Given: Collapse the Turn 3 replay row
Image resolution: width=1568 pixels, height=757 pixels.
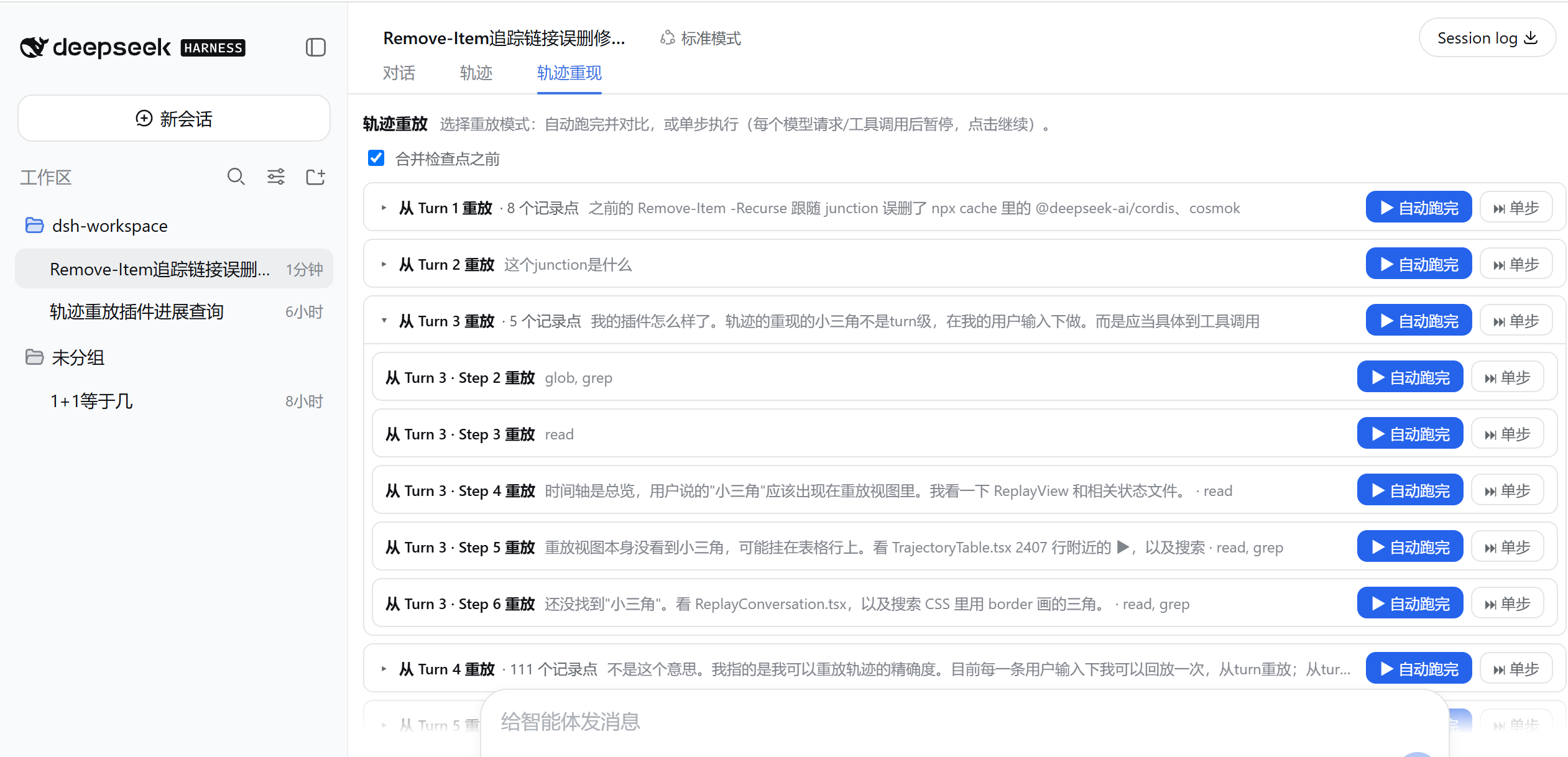Looking at the screenshot, I should click(384, 321).
